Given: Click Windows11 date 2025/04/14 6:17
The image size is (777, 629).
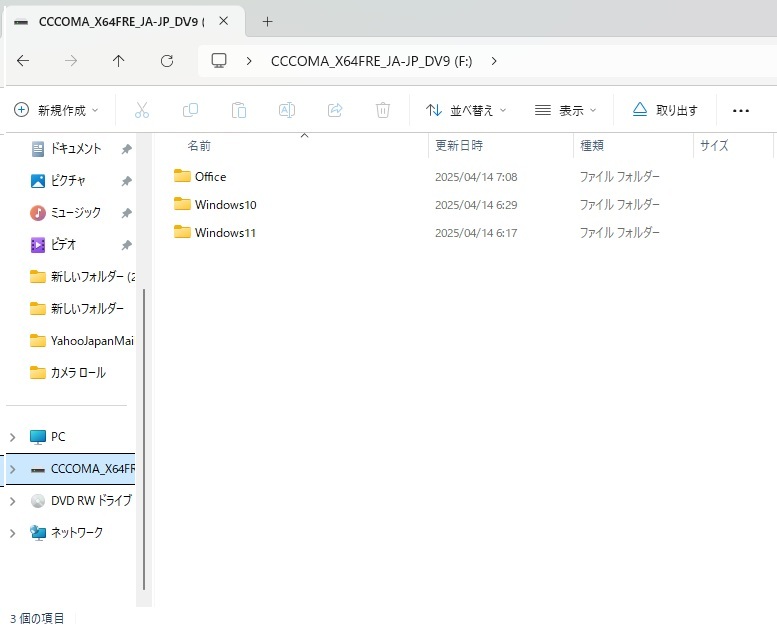Looking at the screenshot, I should 476,233.
